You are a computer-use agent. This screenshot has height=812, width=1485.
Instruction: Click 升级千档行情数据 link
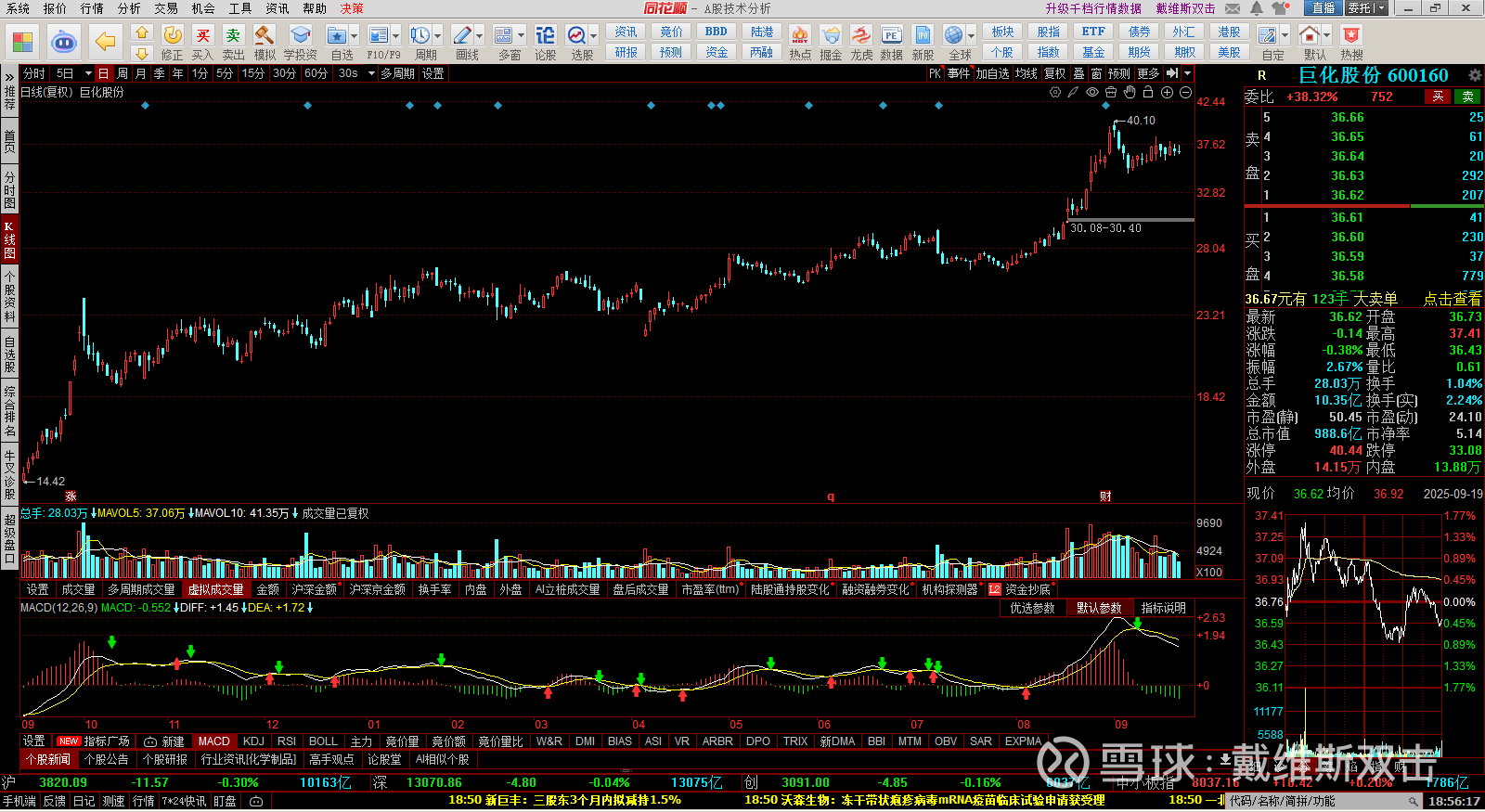coord(1093,8)
